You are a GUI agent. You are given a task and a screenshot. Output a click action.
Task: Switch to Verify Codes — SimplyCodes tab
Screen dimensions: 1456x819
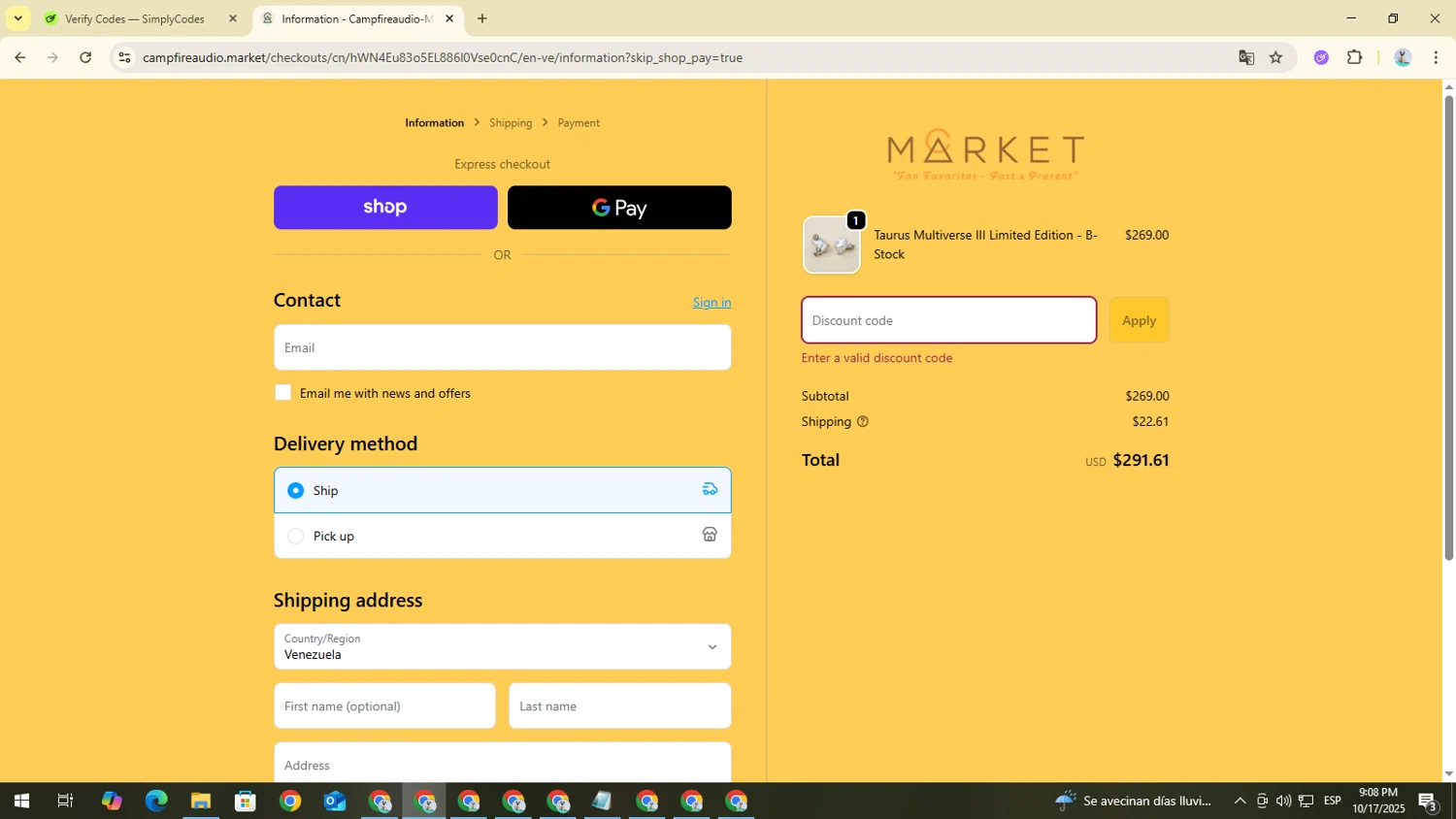coord(135,18)
